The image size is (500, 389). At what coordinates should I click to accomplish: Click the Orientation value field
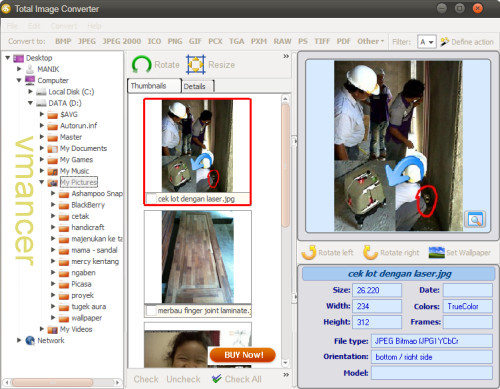pos(432,357)
